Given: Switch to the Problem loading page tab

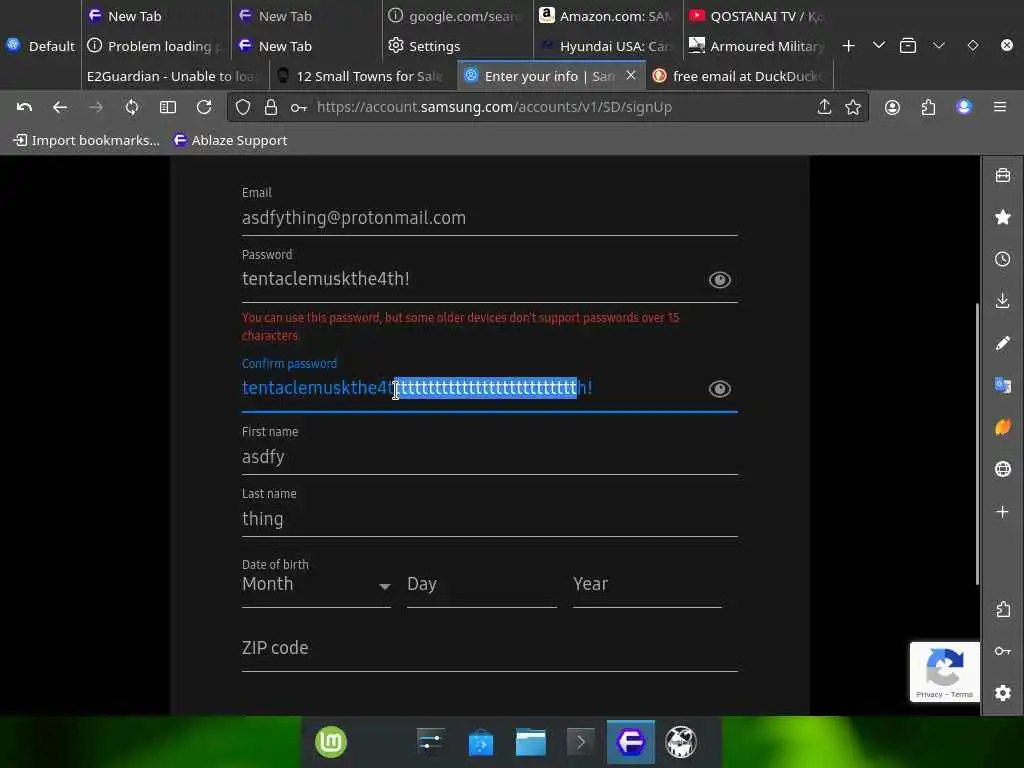Looking at the screenshot, I should tap(157, 46).
